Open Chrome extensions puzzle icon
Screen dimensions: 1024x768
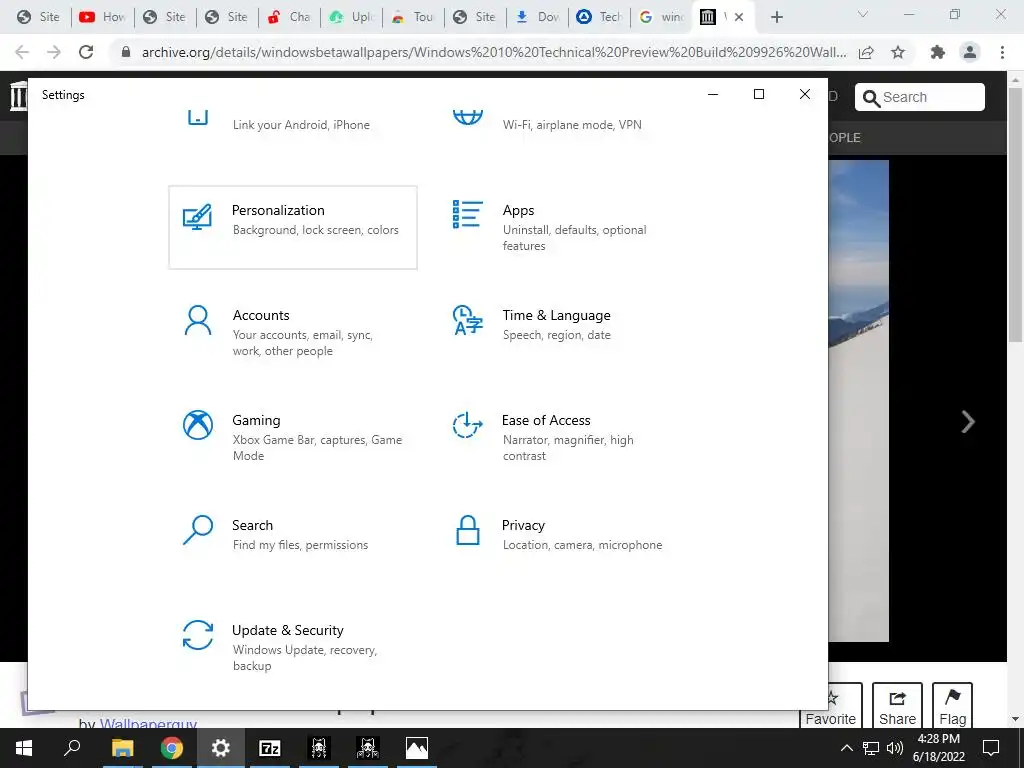938,52
